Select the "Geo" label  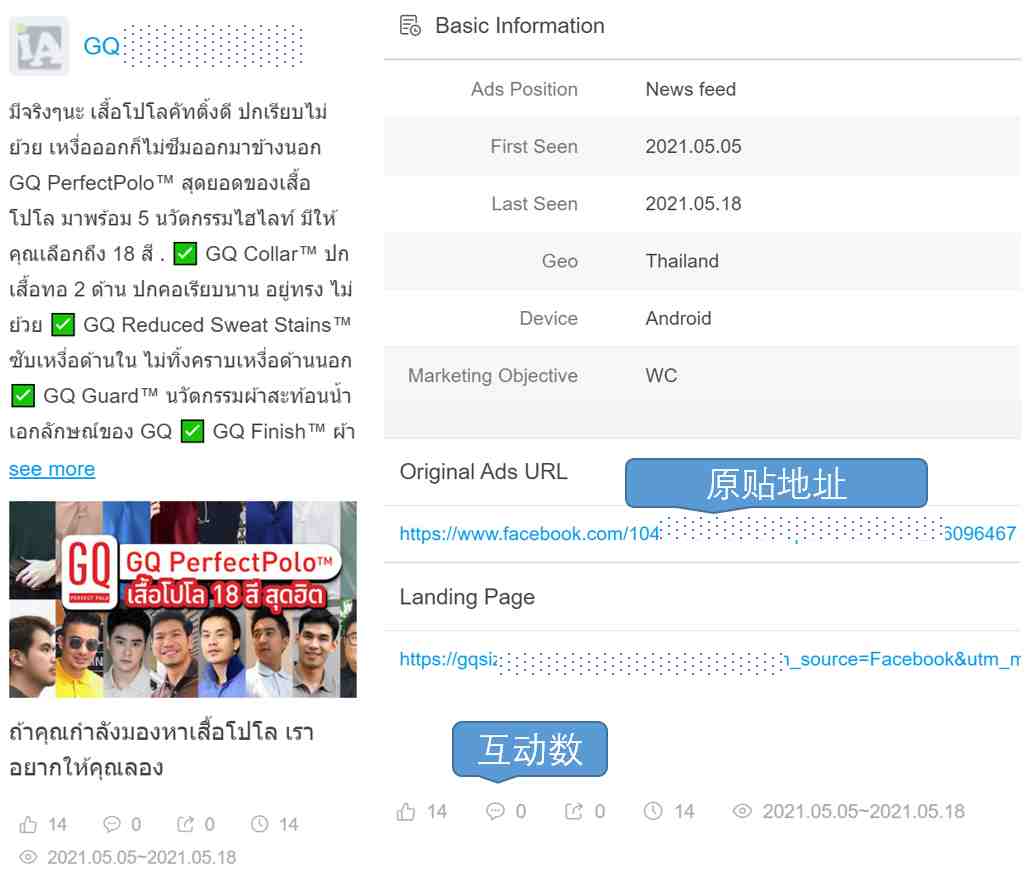[x=560, y=261]
